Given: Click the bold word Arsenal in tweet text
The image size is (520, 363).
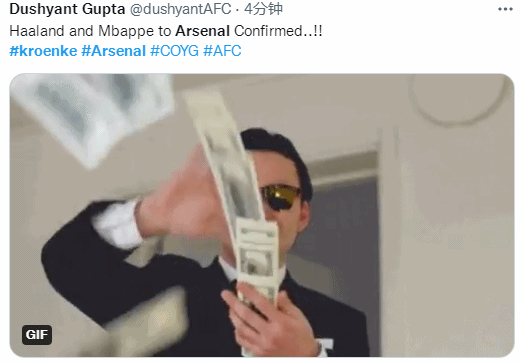Looking at the screenshot, I should point(202,31).
